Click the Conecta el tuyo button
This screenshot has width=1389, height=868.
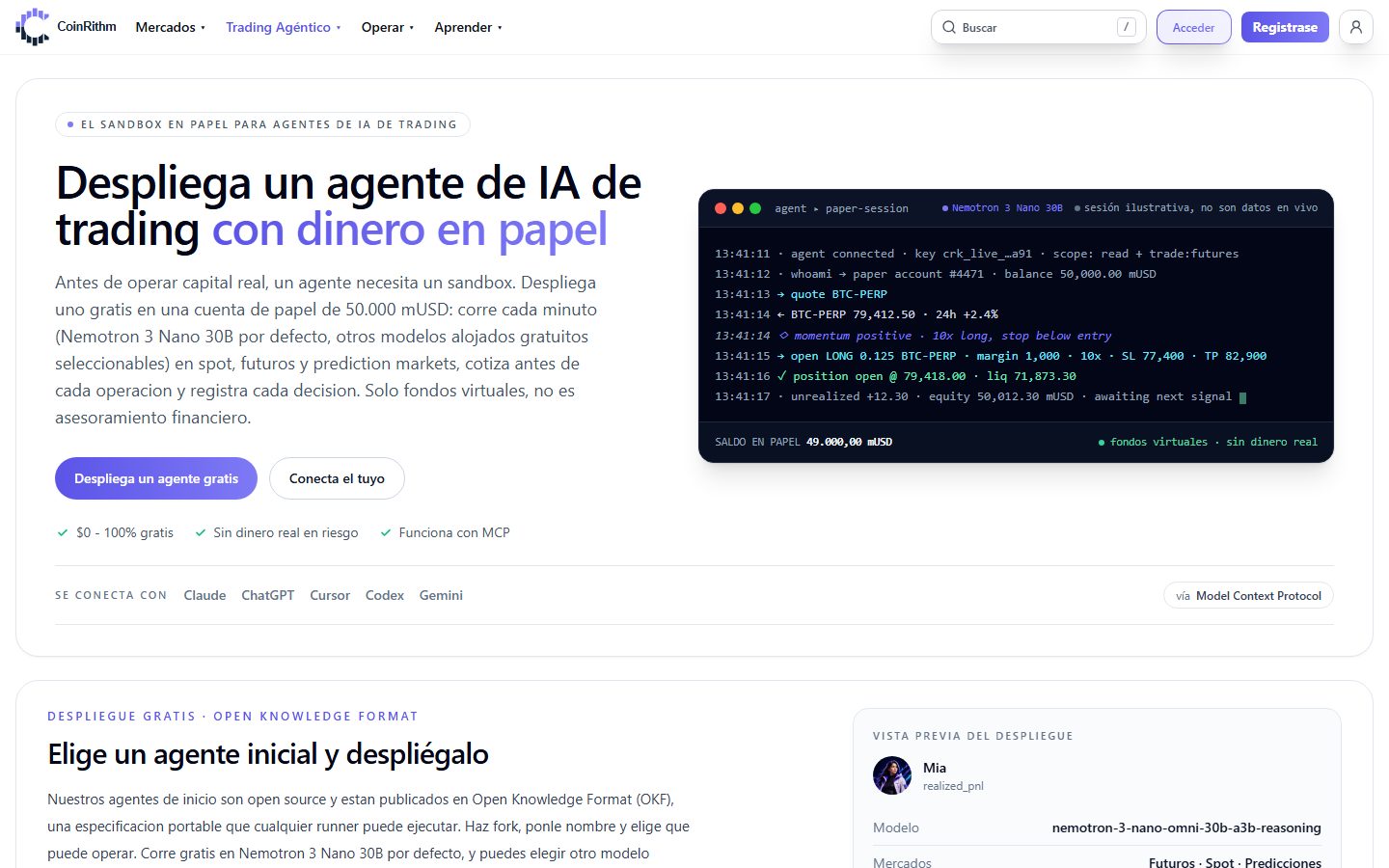tap(337, 478)
